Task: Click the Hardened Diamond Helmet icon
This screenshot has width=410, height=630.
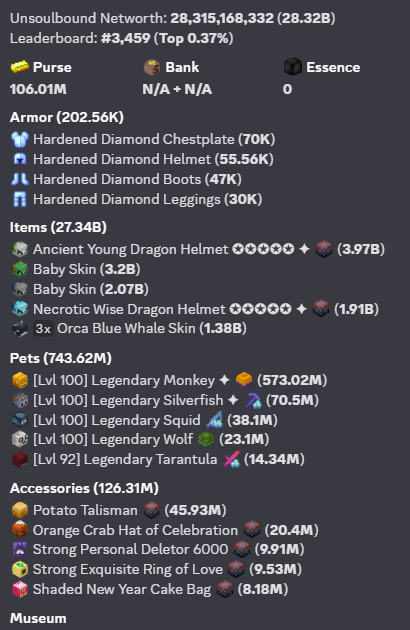Action: (x=20, y=160)
